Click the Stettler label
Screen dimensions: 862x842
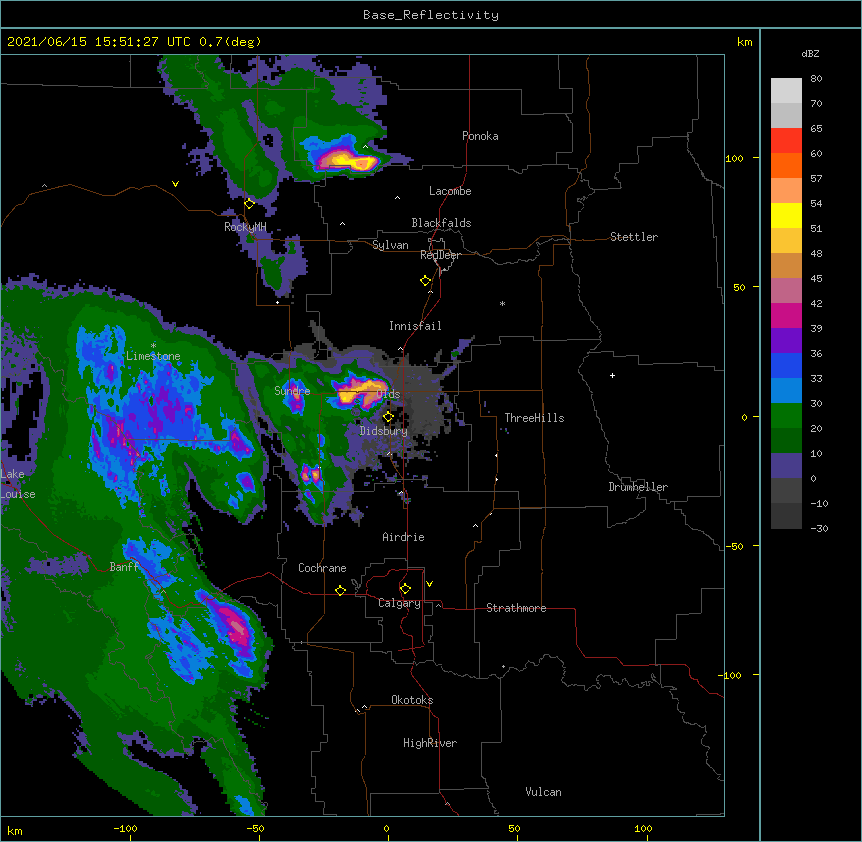click(634, 237)
